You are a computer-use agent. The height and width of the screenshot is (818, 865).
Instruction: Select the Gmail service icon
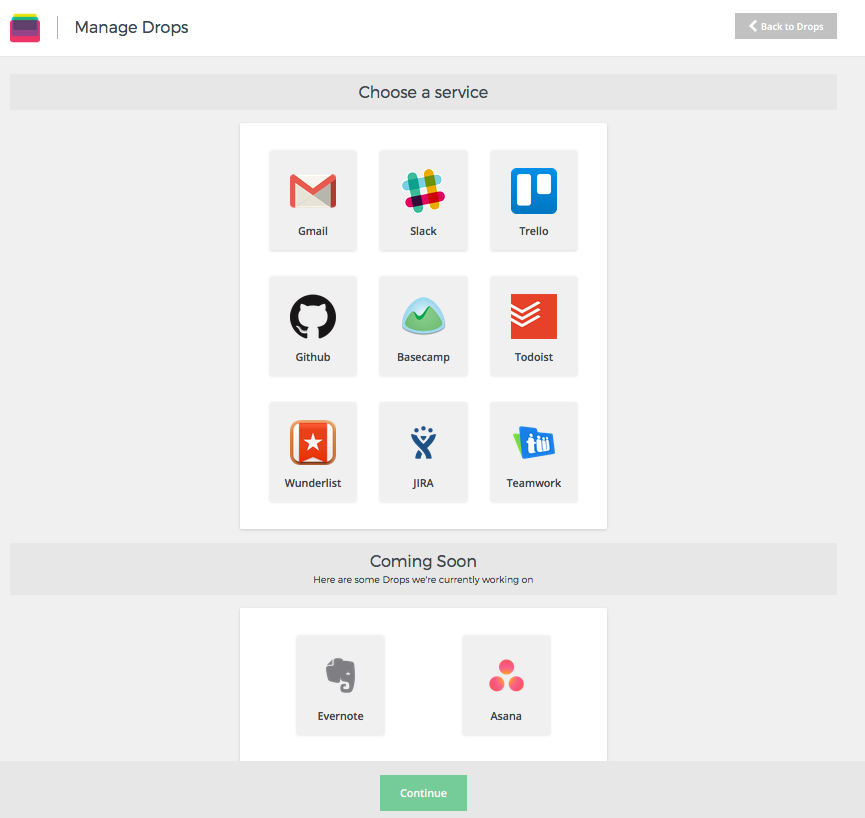click(313, 191)
